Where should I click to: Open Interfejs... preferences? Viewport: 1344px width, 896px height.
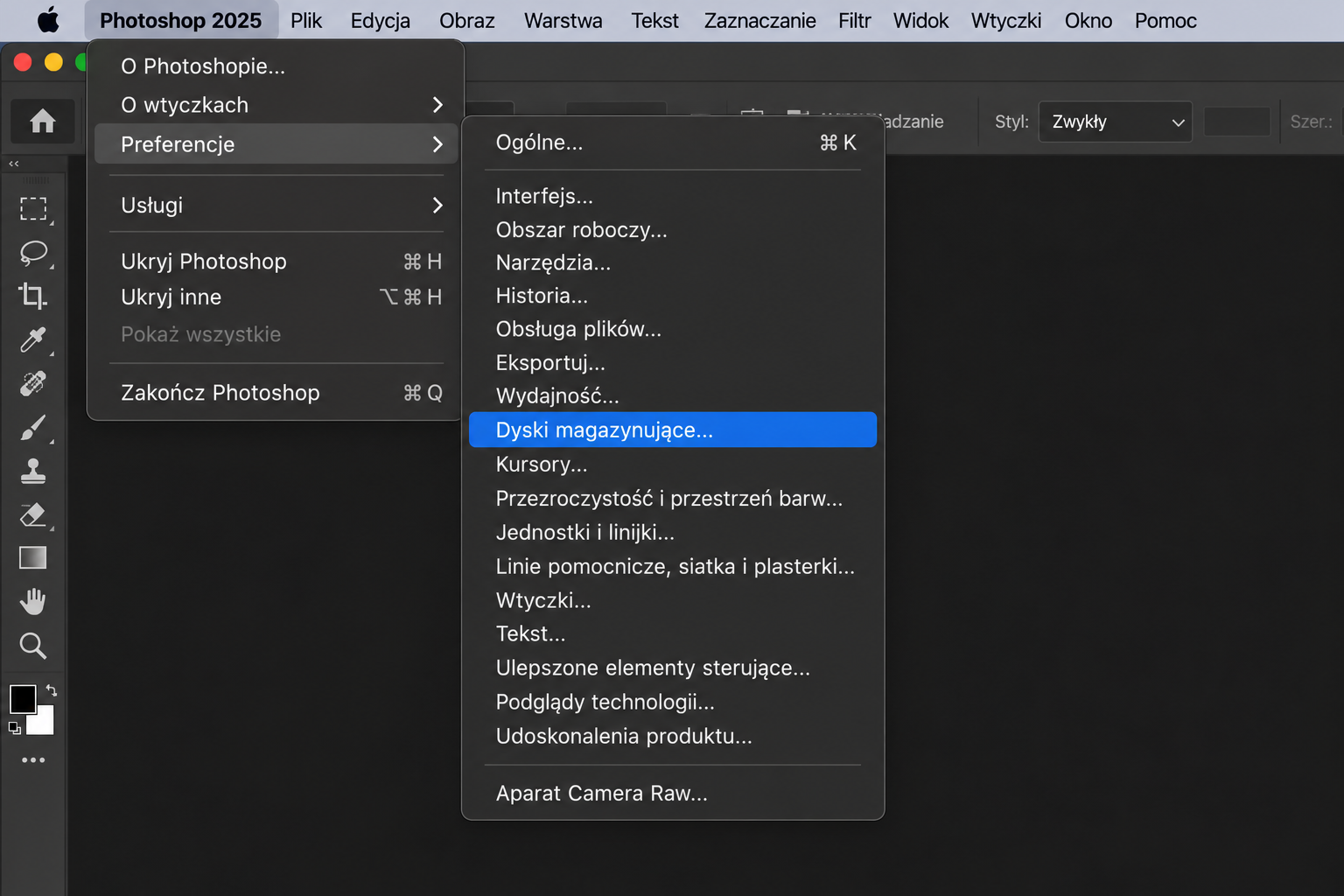[673, 196]
